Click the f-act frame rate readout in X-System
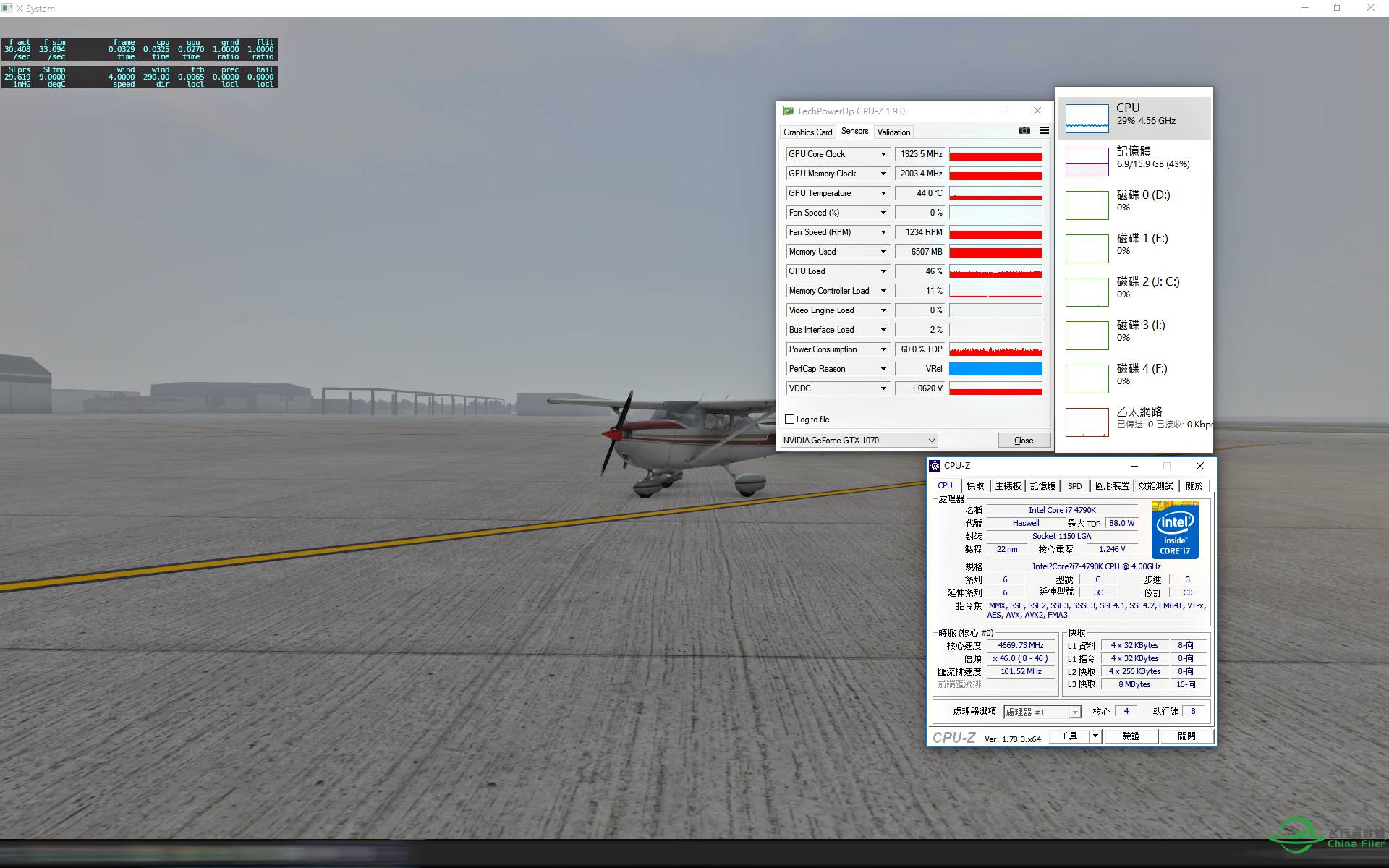1389x868 pixels. tap(18, 49)
